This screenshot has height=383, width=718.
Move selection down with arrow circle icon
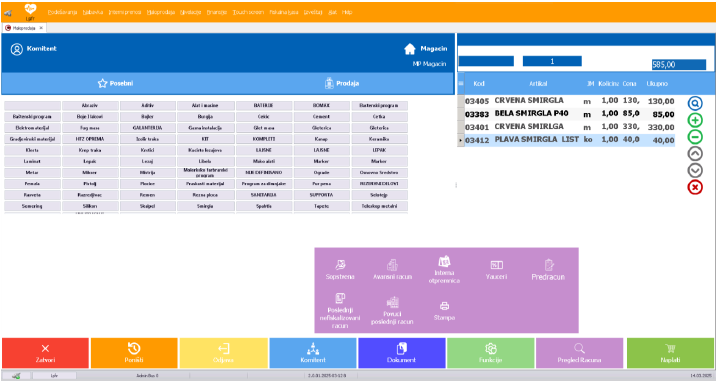pyautogui.click(x=695, y=170)
